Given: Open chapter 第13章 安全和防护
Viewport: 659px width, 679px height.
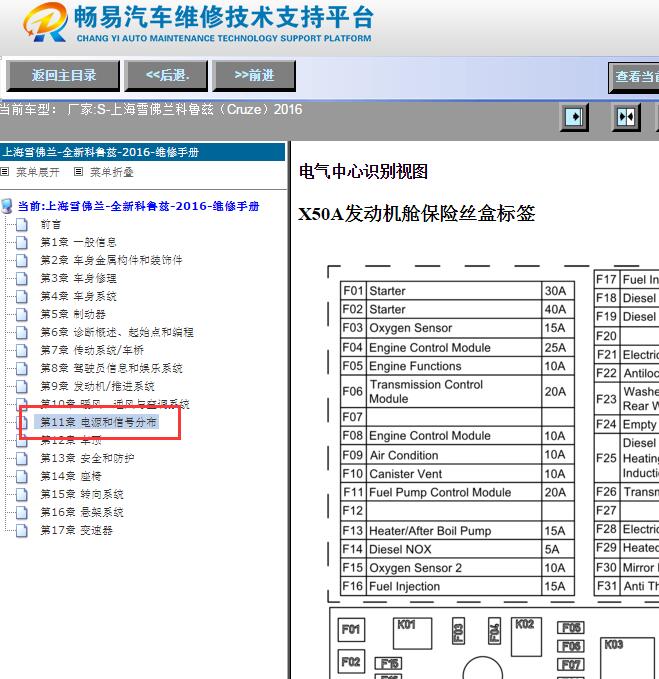Looking at the screenshot, I should tap(87, 458).
